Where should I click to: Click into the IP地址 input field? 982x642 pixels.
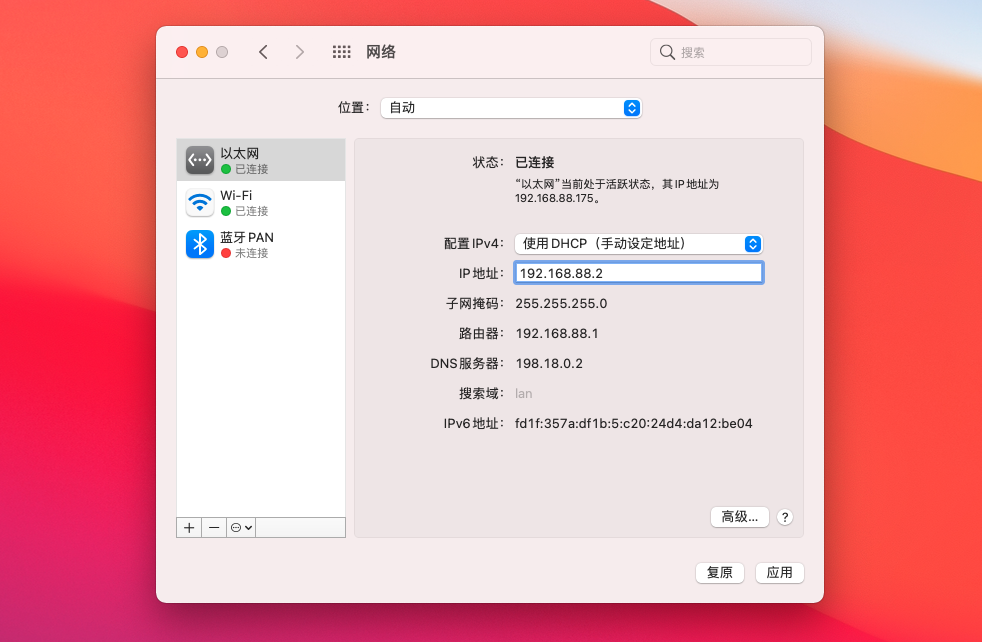pos(638,273)
